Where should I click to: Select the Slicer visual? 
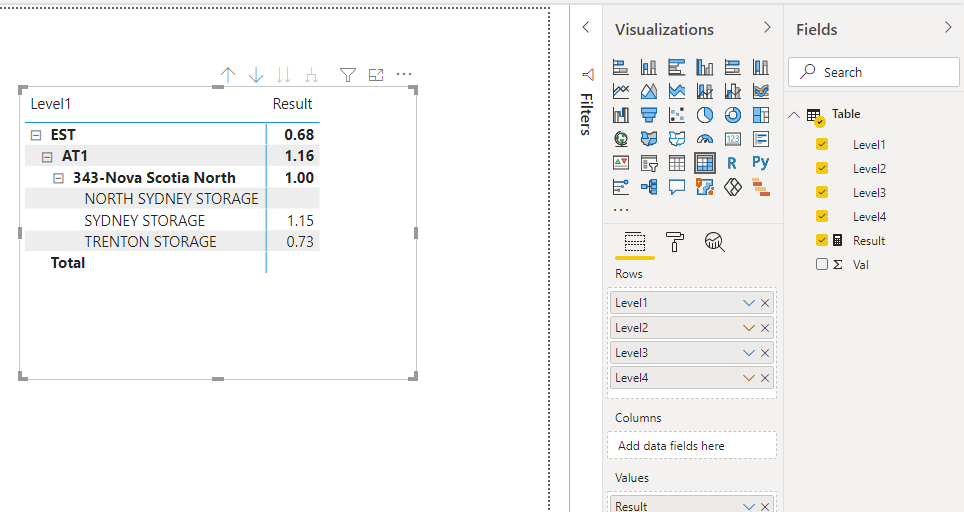pos(649,163)
